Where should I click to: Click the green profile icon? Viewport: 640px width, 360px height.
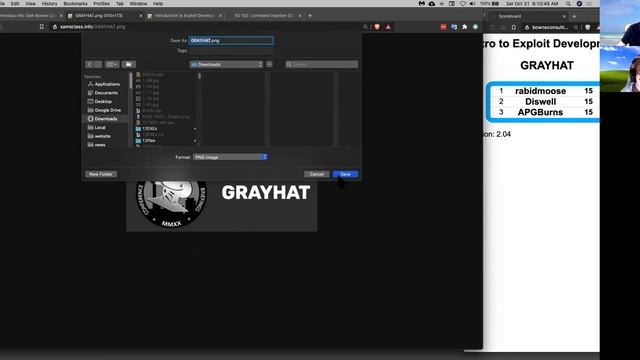(x=476, y=27)
